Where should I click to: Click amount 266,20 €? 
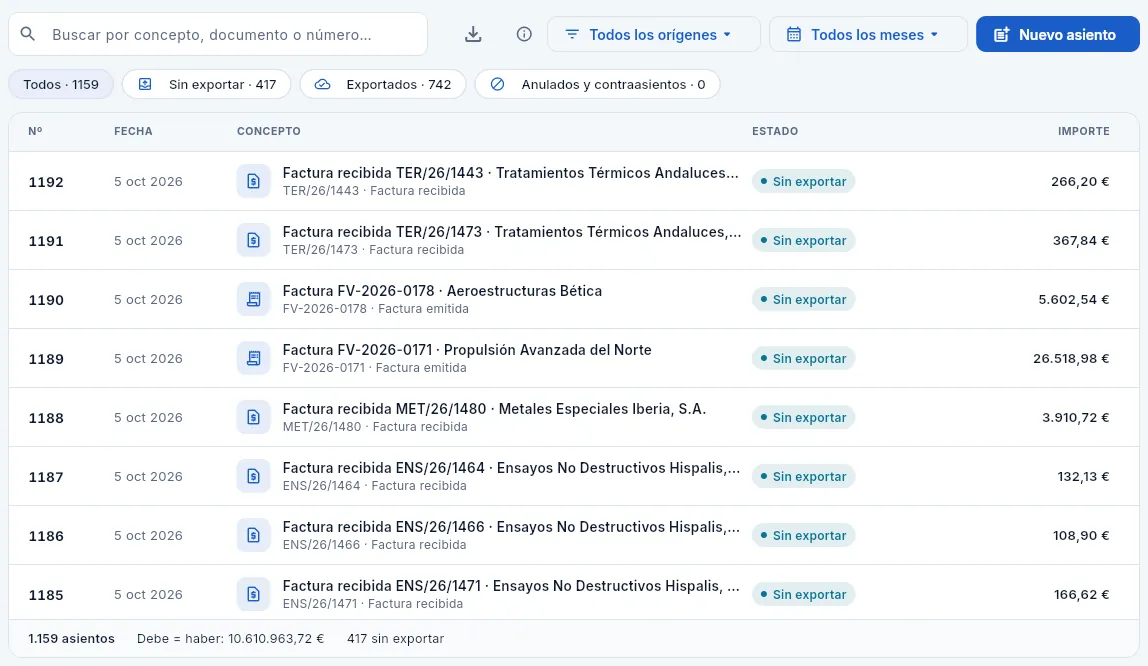1080,182
